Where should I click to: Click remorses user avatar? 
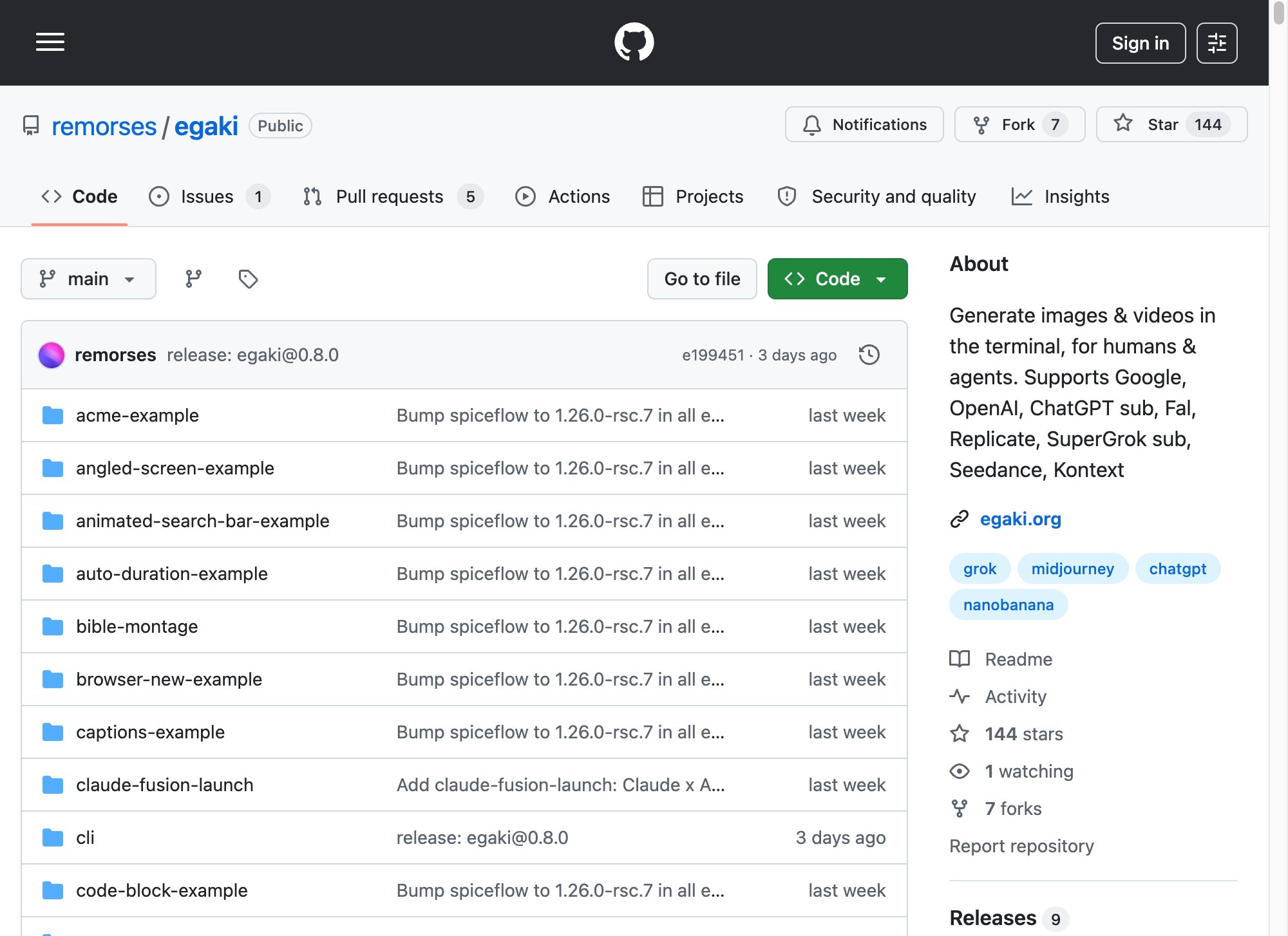[x=52, y=355]
